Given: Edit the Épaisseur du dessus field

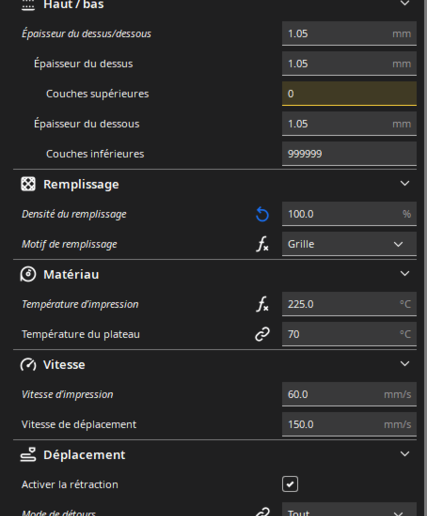Looking at the screenshot, I should click(x=349, y=64).
